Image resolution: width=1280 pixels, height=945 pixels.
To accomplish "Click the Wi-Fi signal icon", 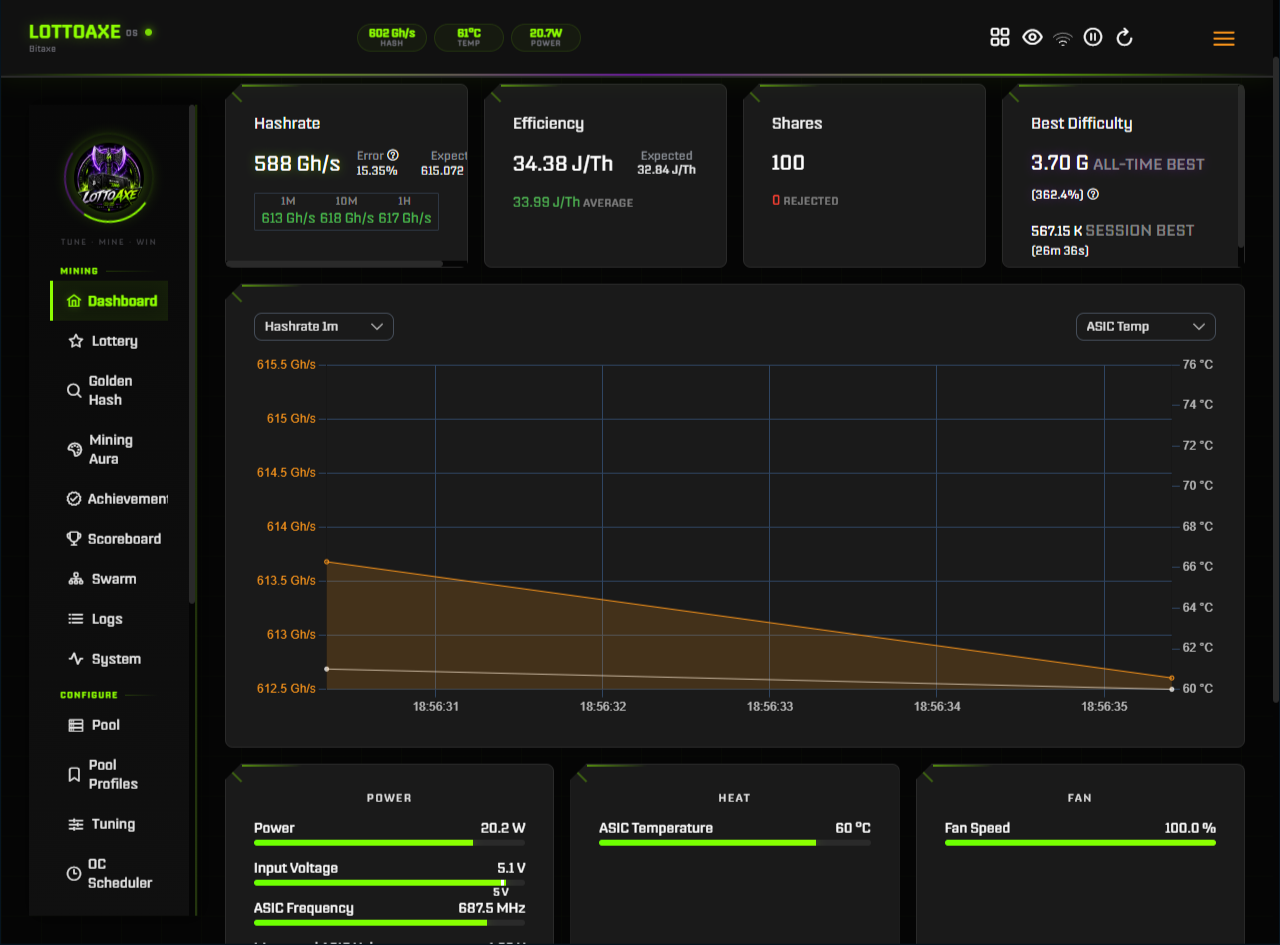I will [x=1063, y=38].
